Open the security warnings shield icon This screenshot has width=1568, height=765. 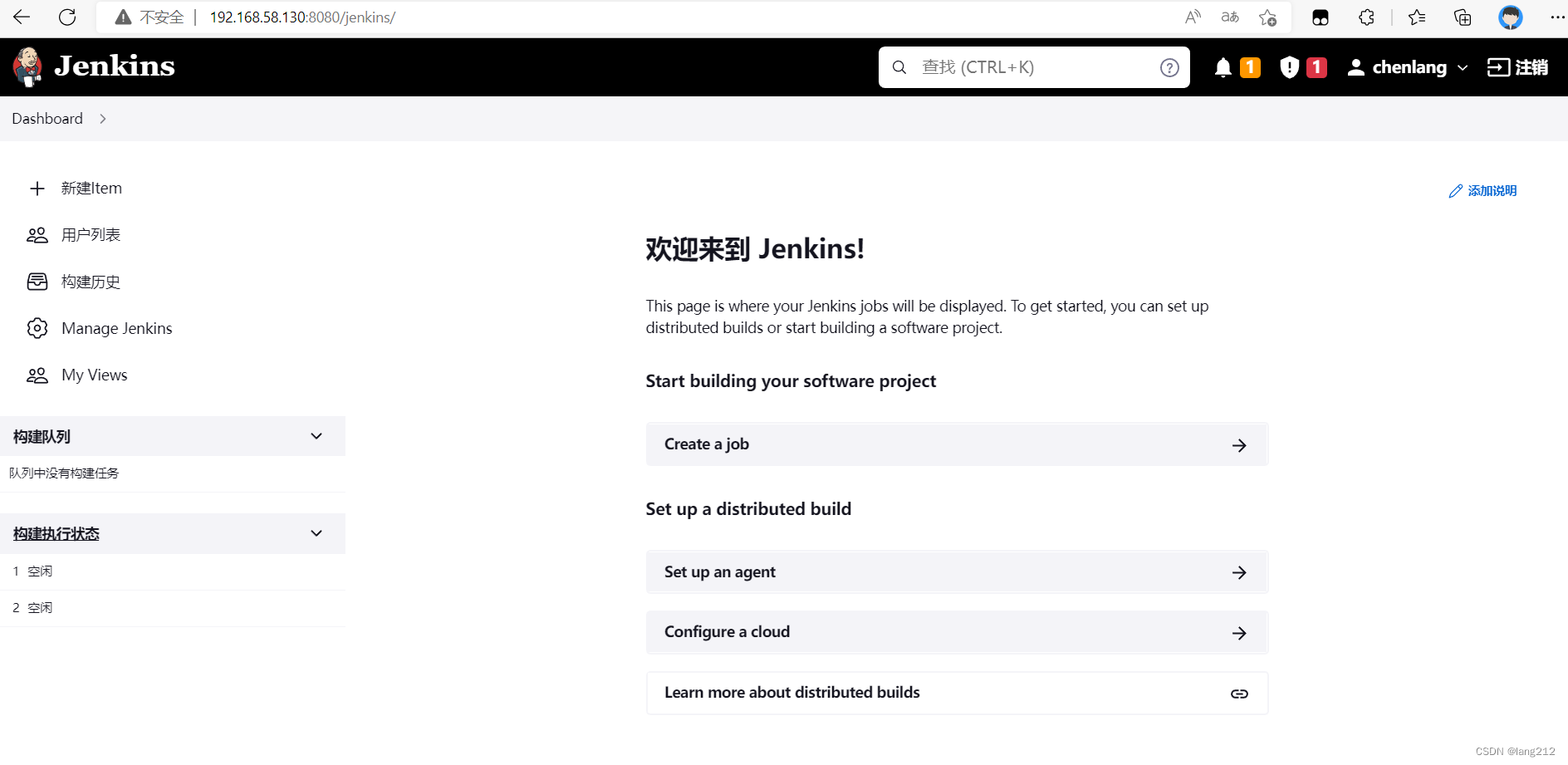click(1289, 67)
